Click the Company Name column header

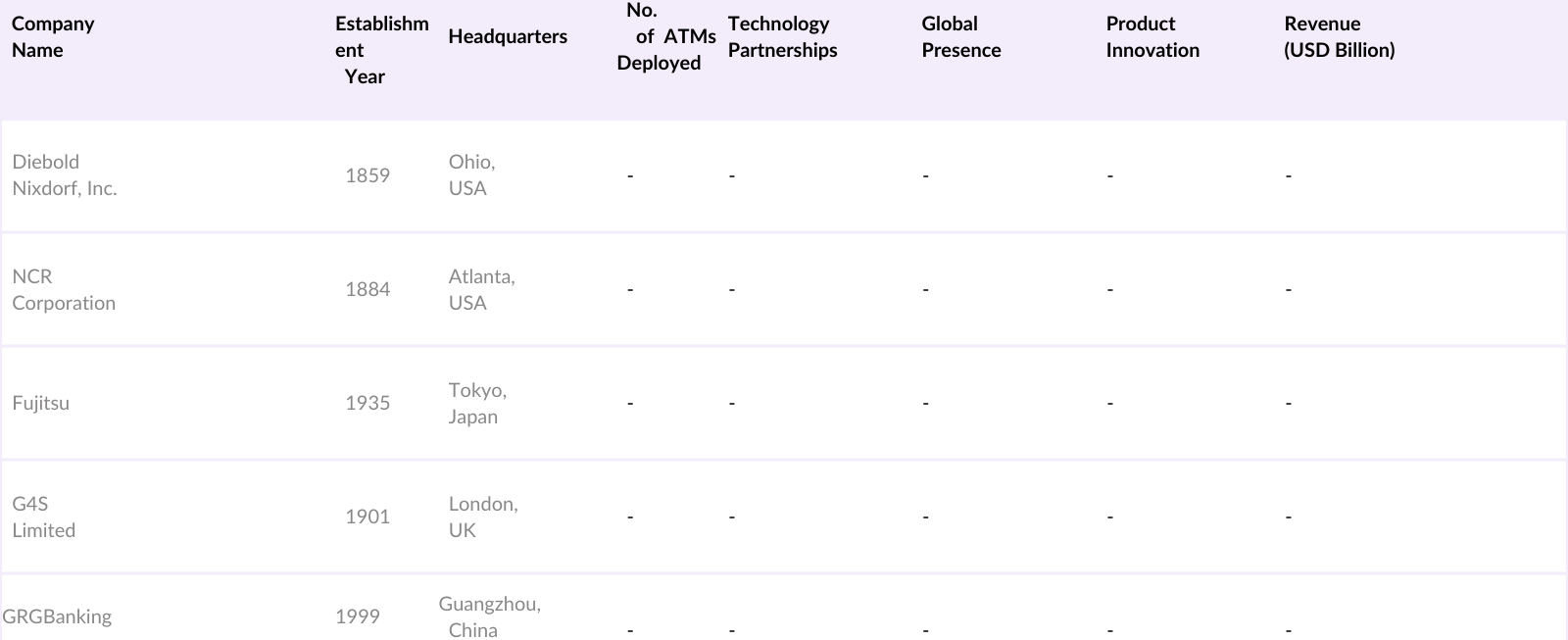tap(53, 37)
